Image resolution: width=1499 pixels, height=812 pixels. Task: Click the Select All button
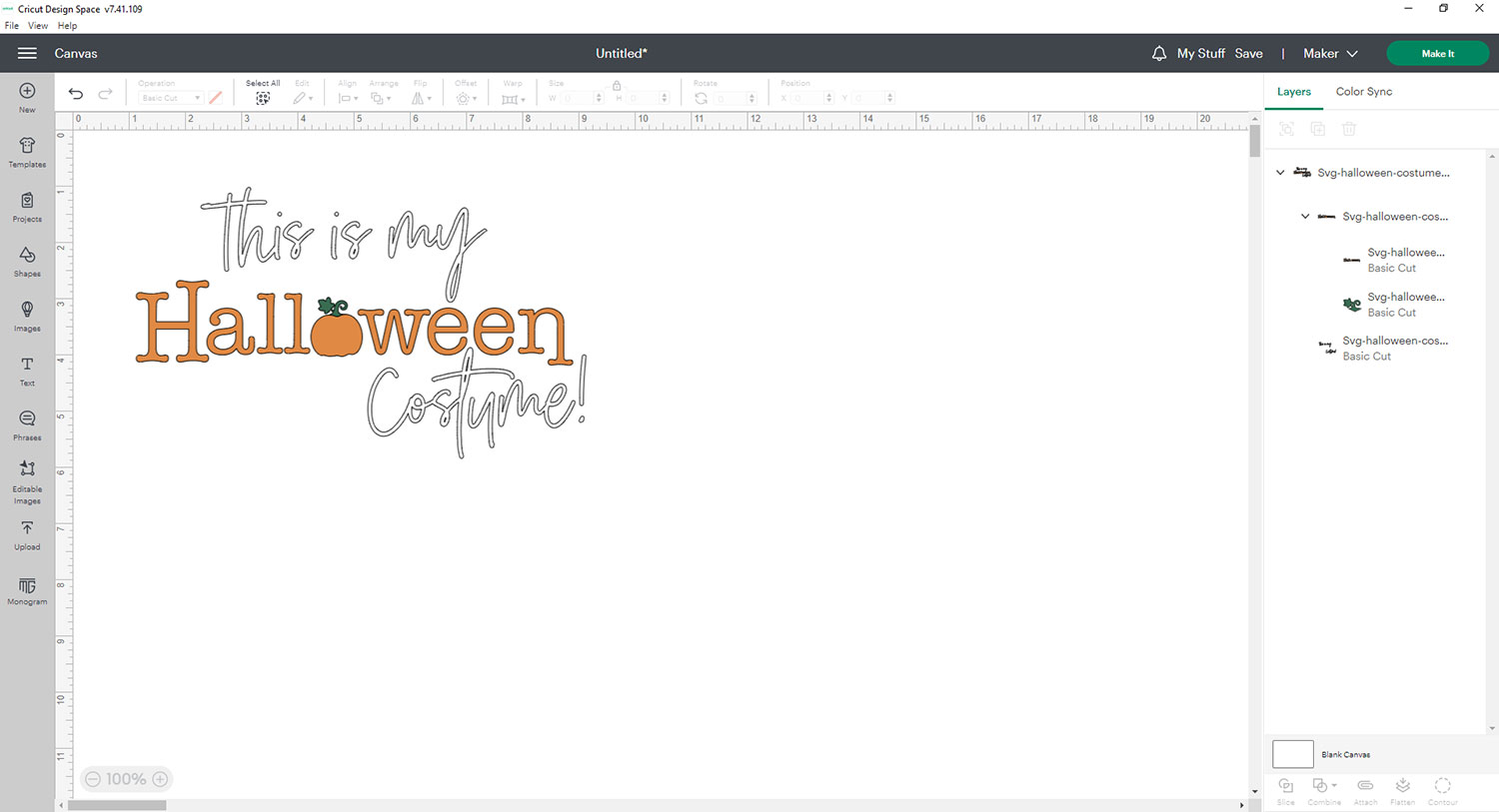263,93
